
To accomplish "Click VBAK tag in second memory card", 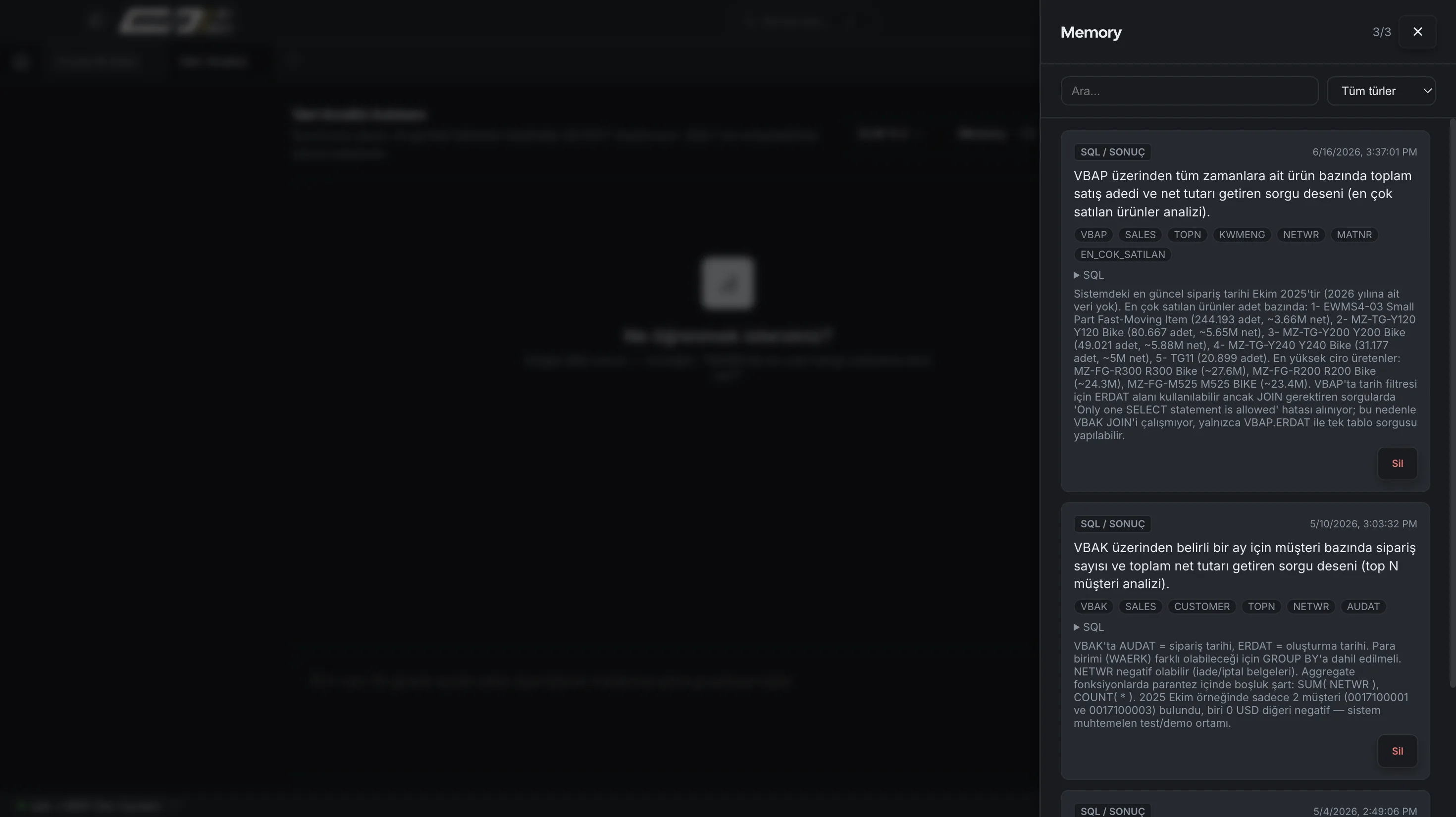I will coord(1093,607).
